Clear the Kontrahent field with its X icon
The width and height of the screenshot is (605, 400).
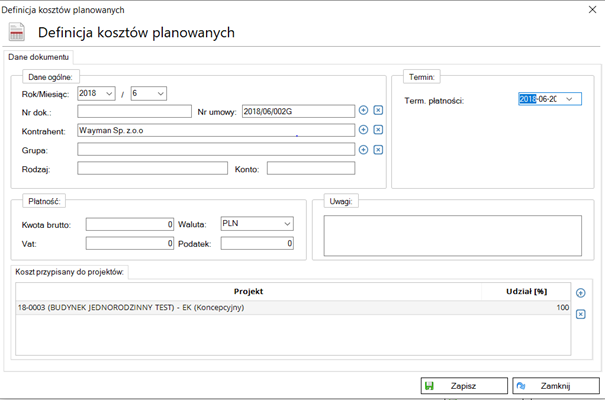pos(378,130)
